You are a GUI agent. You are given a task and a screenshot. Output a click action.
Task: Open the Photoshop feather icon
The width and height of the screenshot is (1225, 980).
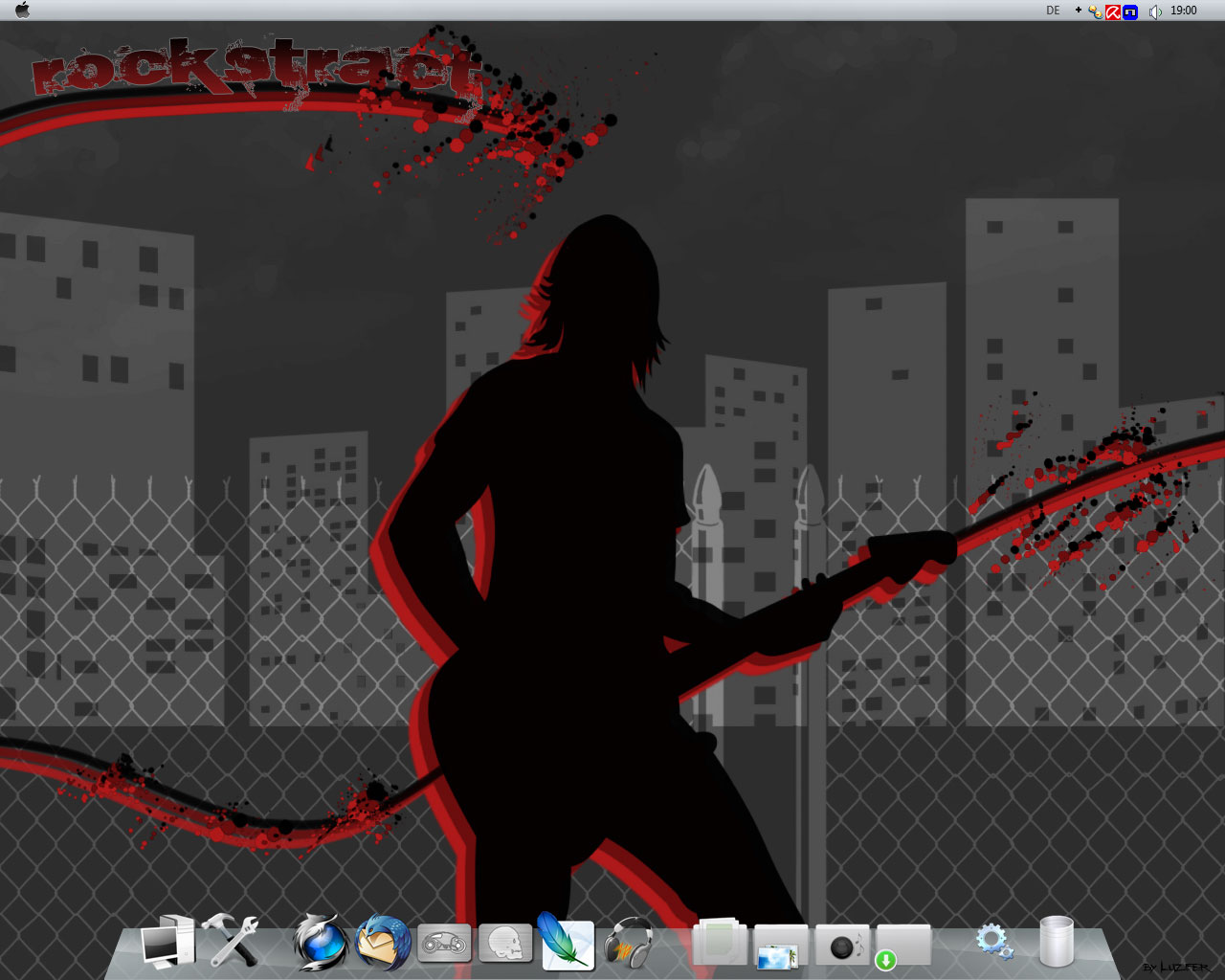click(x=566, y=942)
